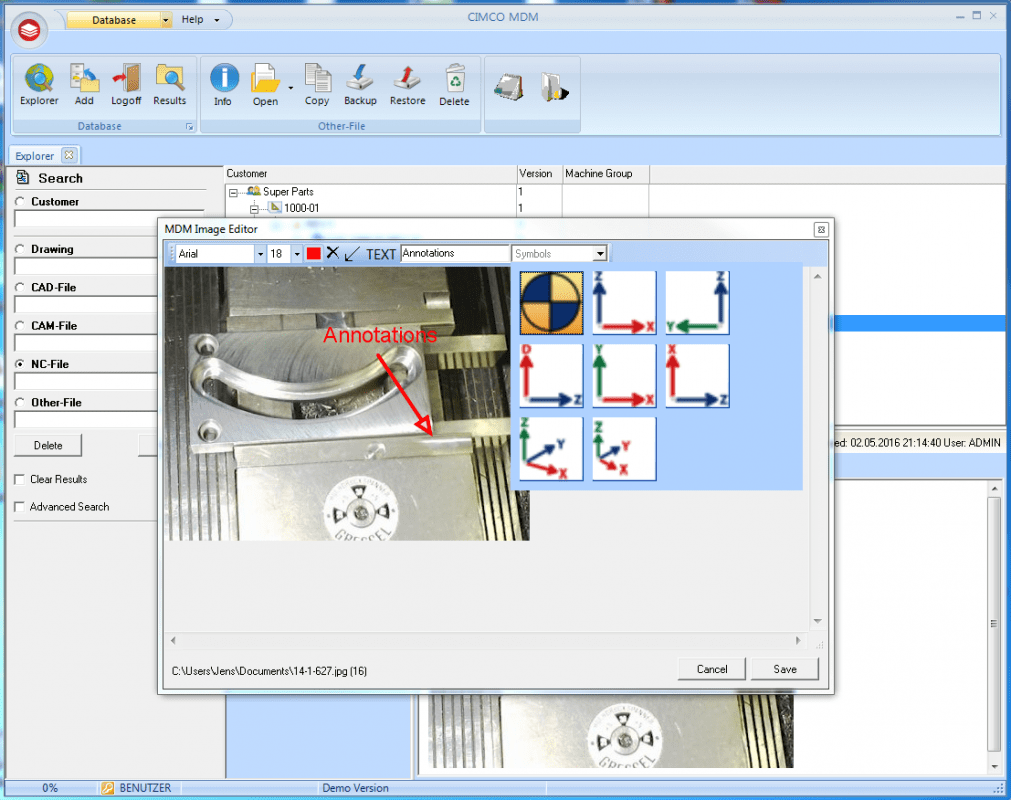This screenshot has height=800, width=1011.
Task: Select the Add icon in the Database ribbon
Action: [84, 85]
